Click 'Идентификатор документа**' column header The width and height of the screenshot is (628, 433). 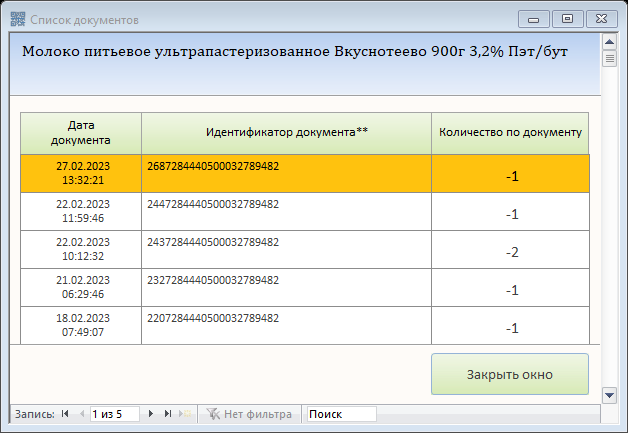point(286,132)
